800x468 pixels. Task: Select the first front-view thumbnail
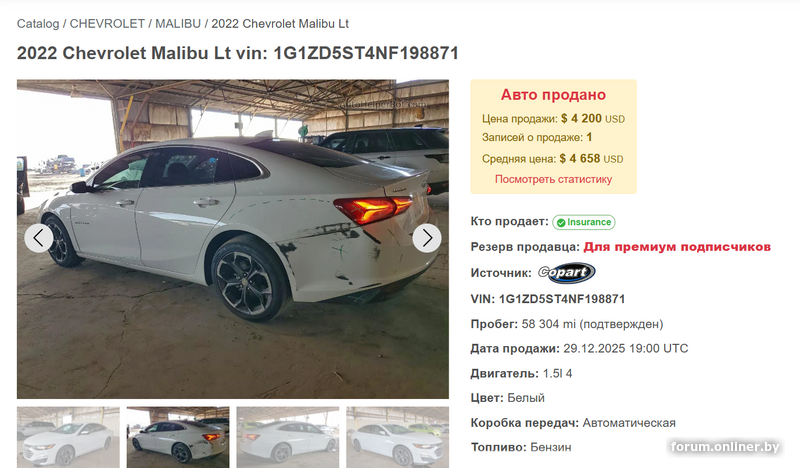68,437
